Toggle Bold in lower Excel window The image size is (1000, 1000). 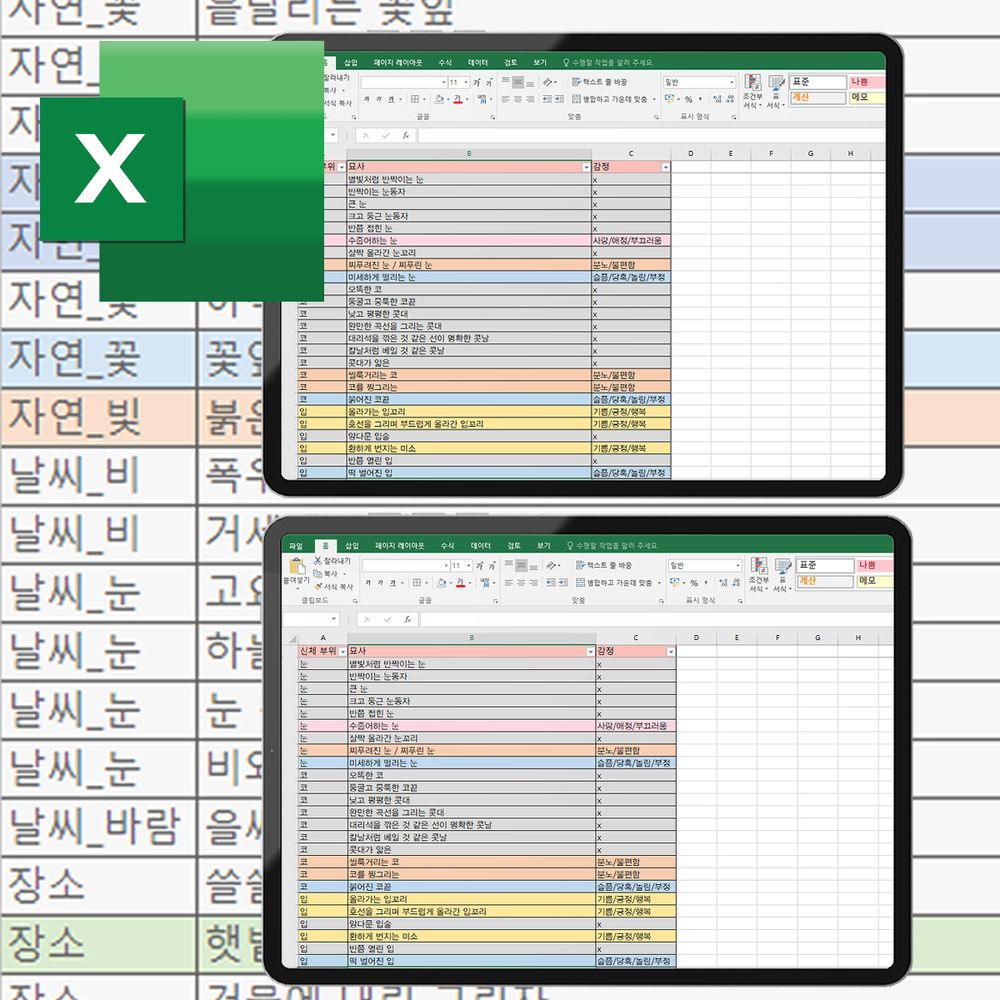pyautogui.click(x=368, y=583)
